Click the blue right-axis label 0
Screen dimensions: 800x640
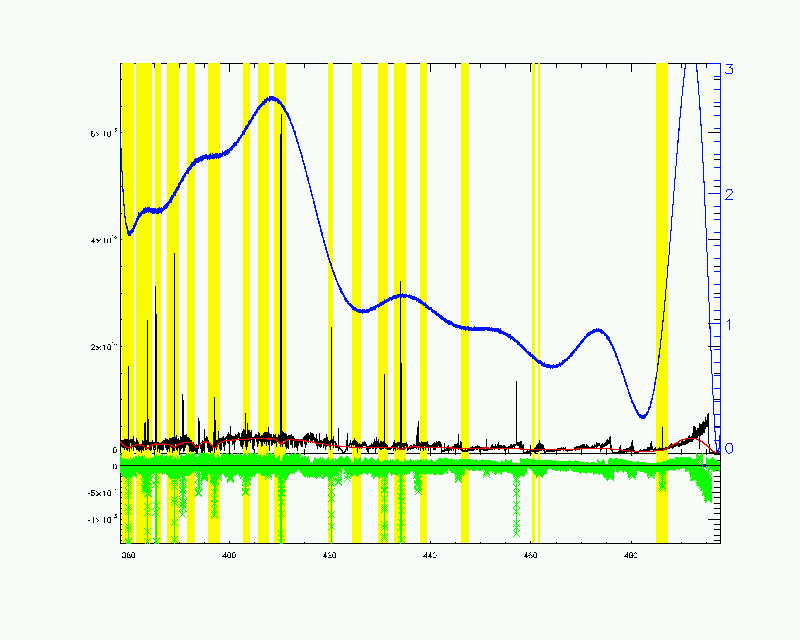pyautogui.click(x=729, y=449)
